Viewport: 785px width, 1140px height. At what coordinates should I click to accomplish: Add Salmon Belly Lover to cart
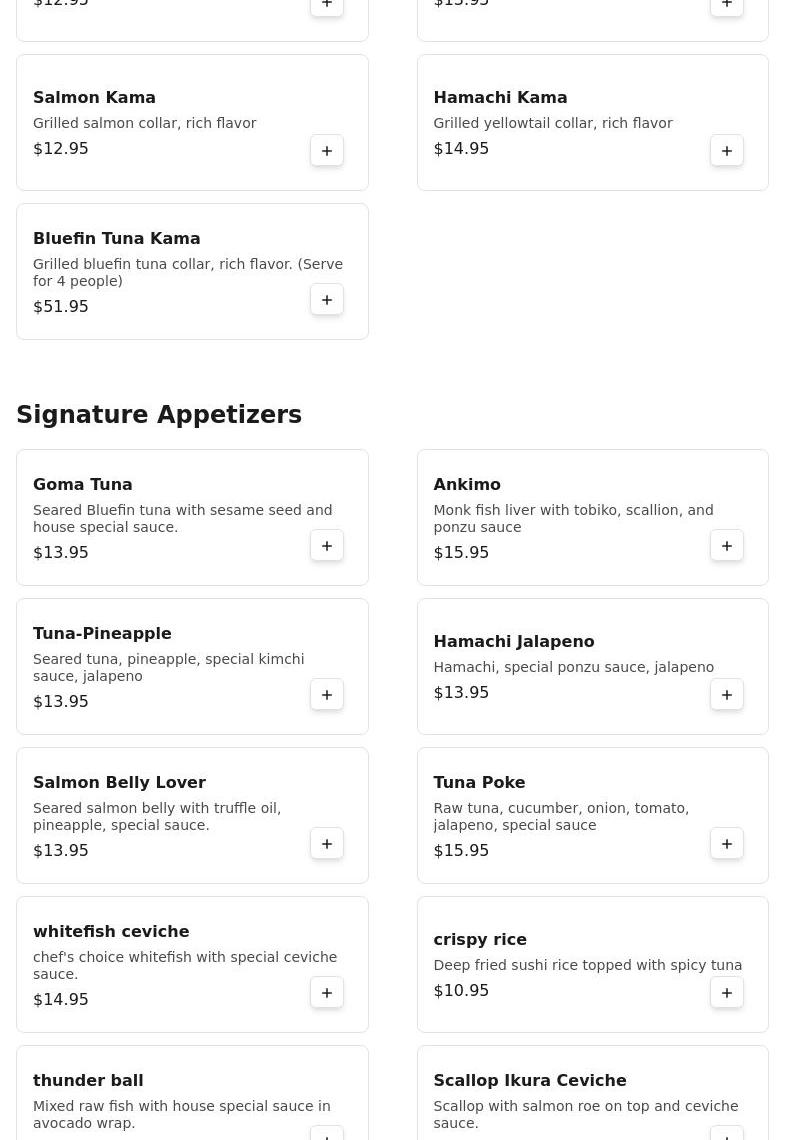(327, 844)
